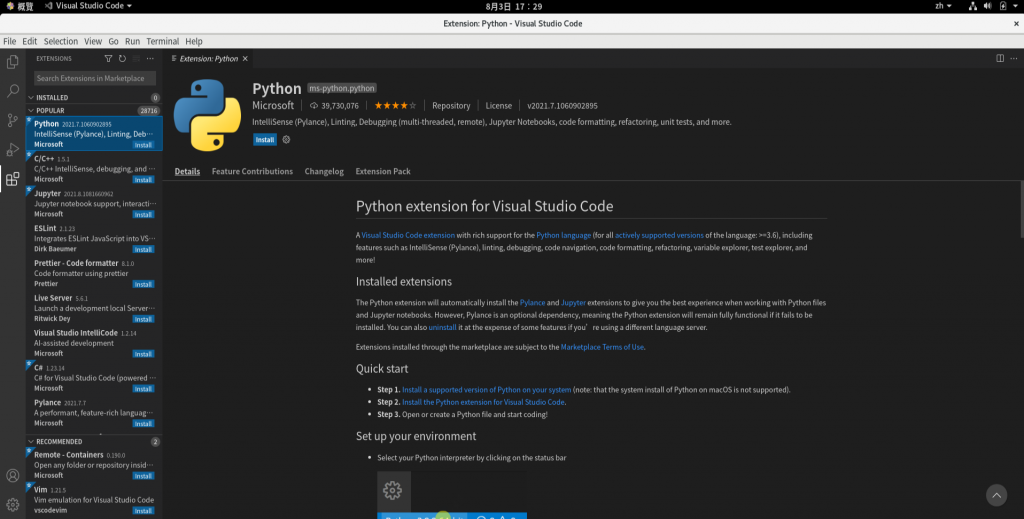Click the filter extensions funnel icon
The width and height of the screenshot is (1024, 519).
pyautogui.click(x=109, y=58)
